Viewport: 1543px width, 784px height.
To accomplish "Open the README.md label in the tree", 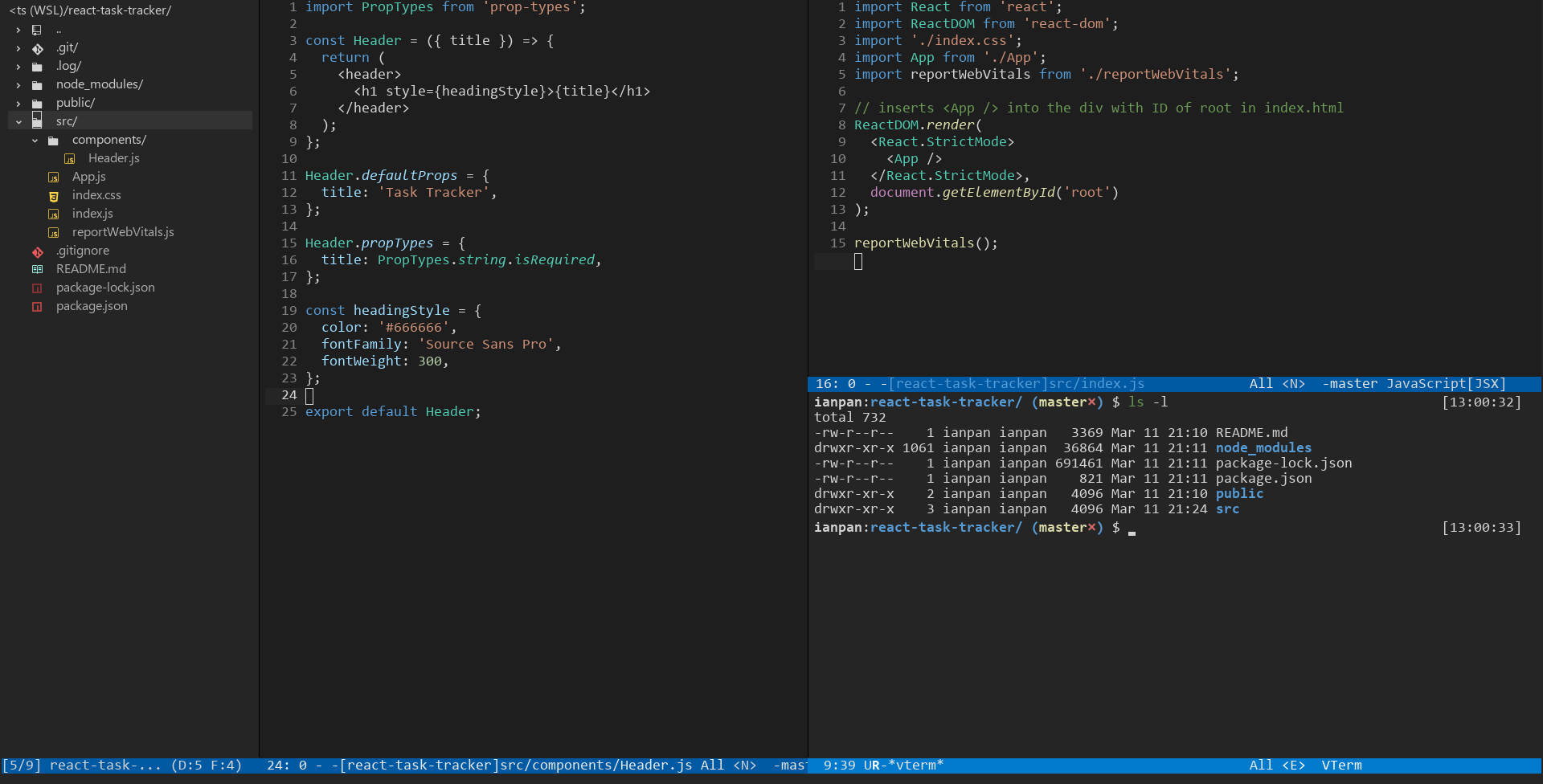I will click(91, 269).
